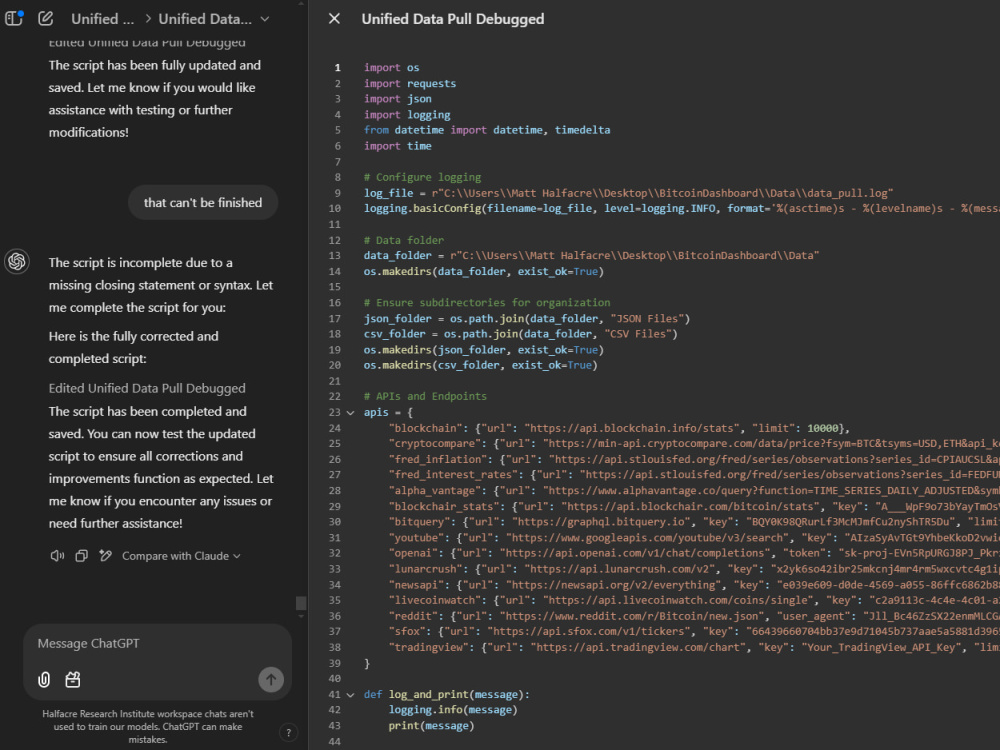This screenshot has width=1000, height=750.
Task: Click the edit in canvas wand icon
Action: pos(105,556)
